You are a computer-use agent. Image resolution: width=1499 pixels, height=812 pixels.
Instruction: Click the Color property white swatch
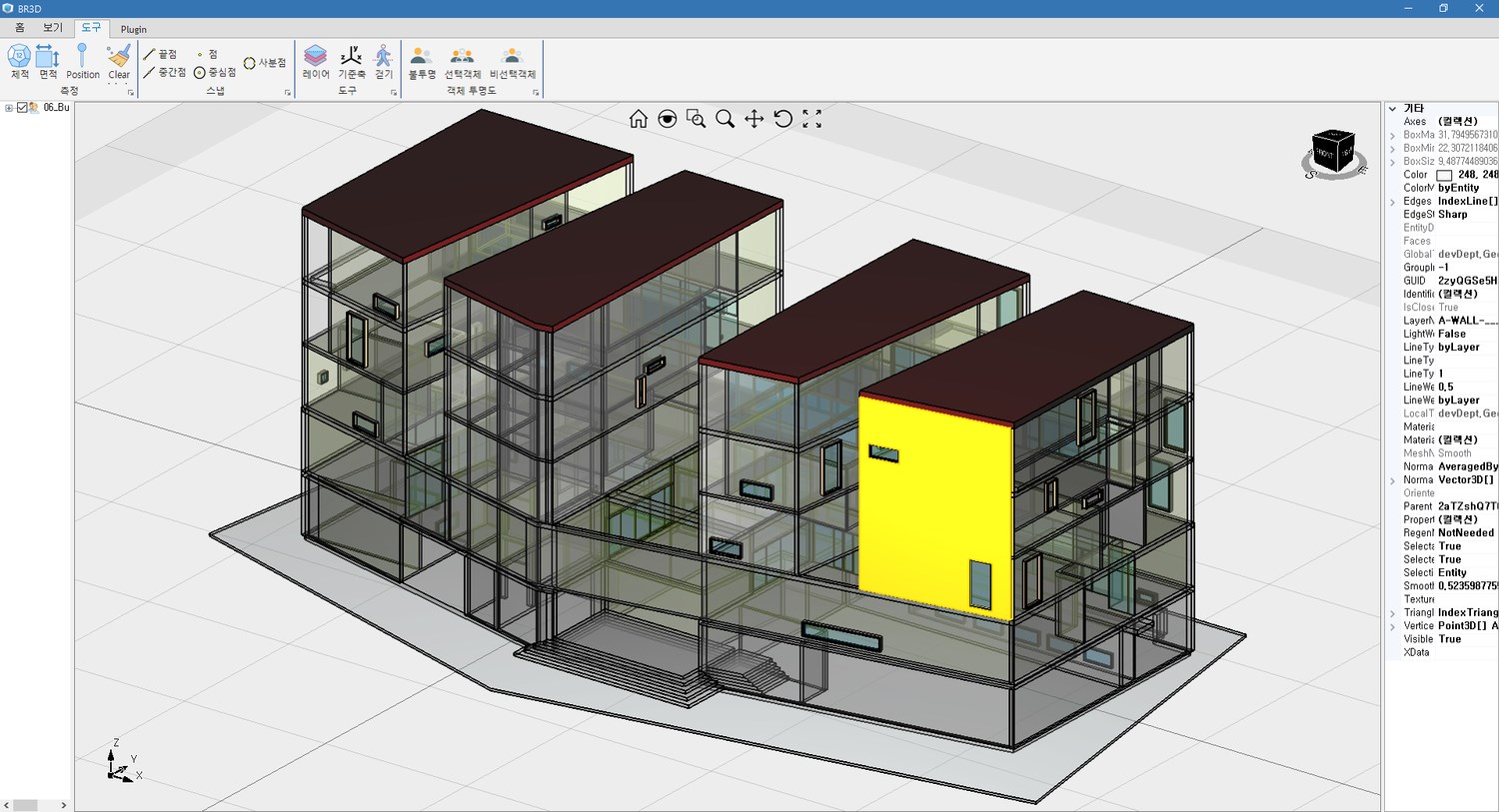coord(1444,175)
